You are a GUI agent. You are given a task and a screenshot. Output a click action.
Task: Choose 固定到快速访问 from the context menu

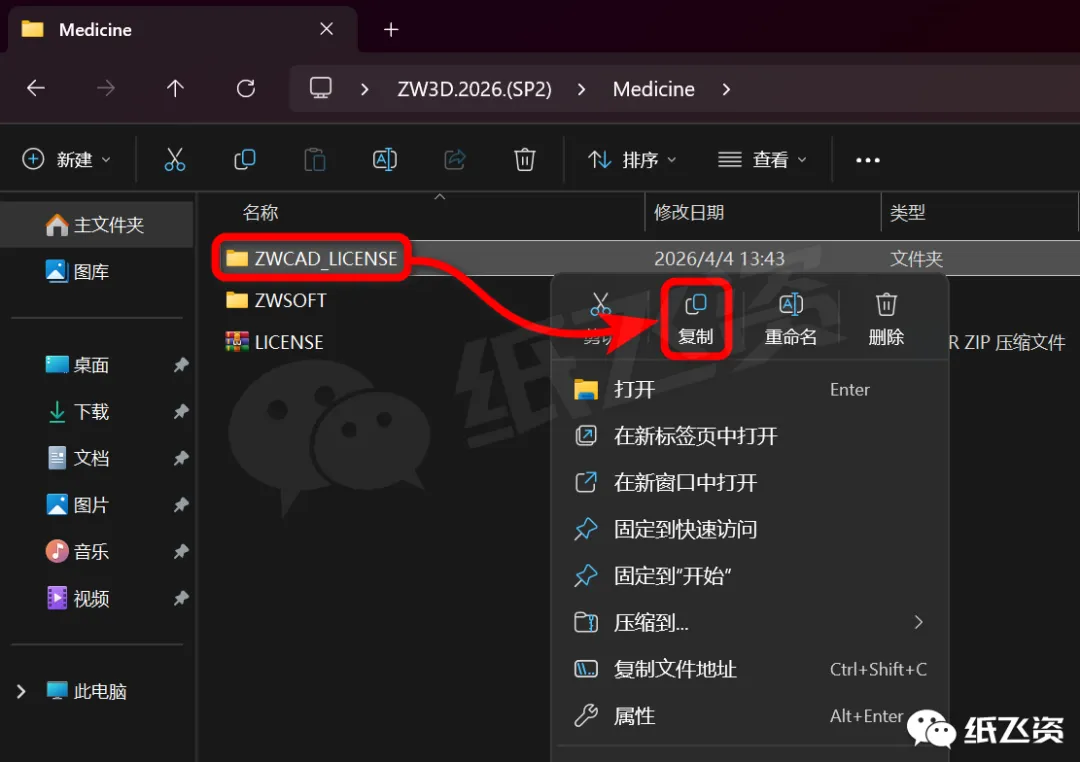751,529
